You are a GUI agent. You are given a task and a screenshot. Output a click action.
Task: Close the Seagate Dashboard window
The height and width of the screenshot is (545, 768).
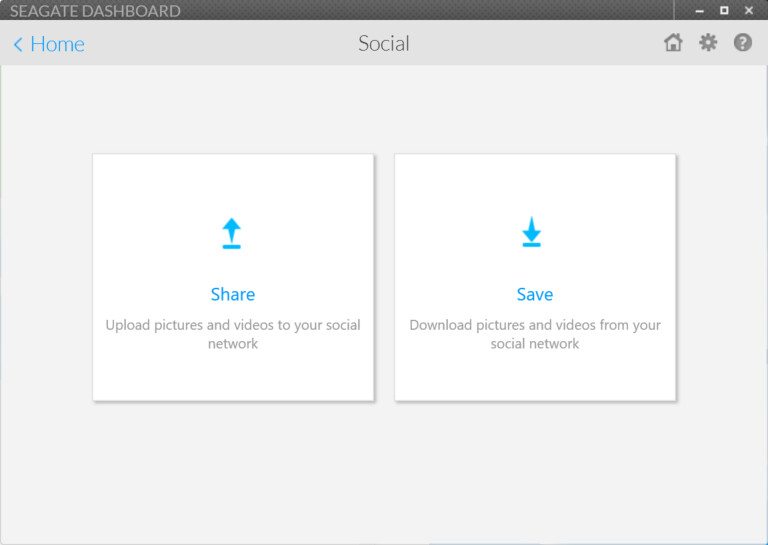[749, 10]
